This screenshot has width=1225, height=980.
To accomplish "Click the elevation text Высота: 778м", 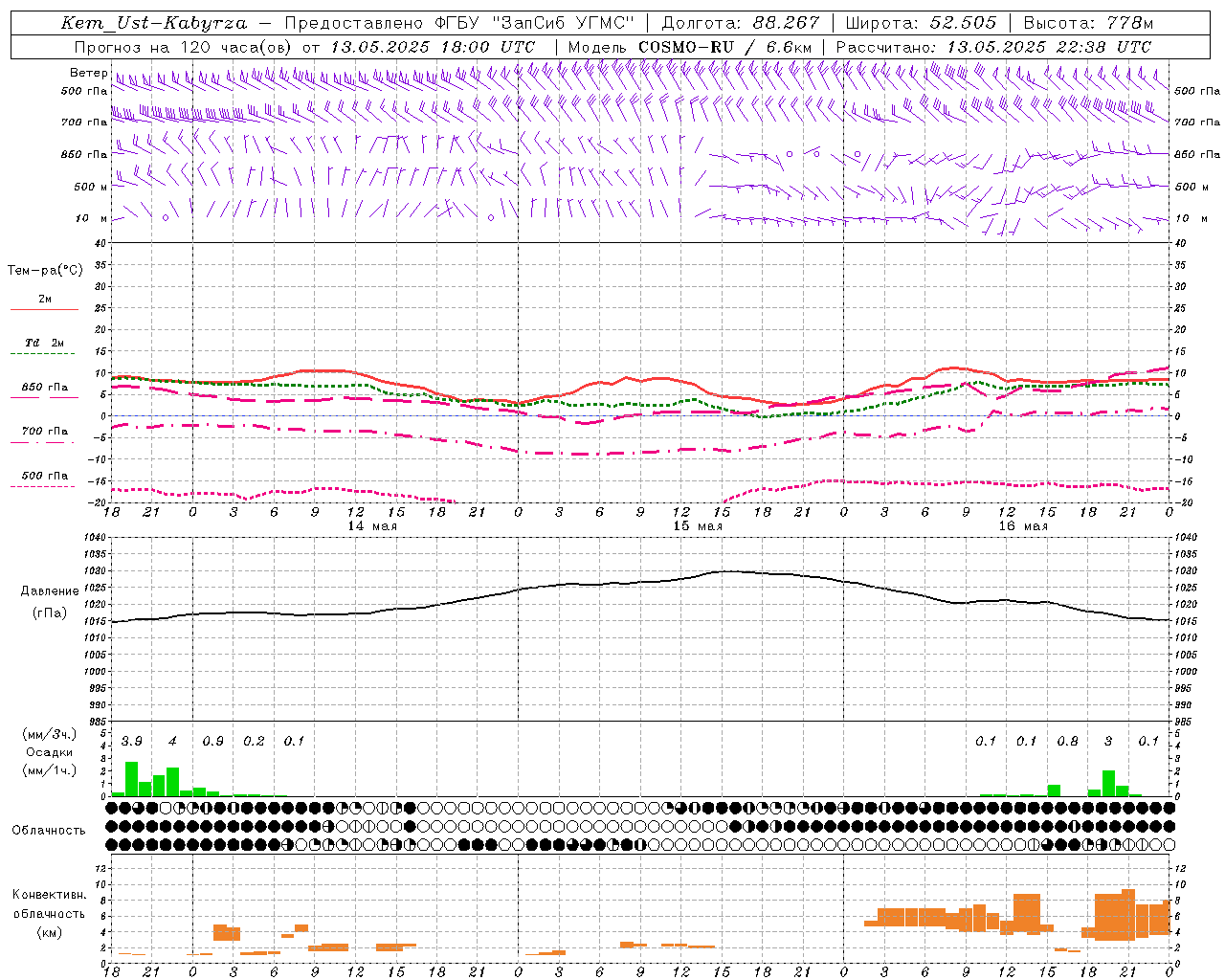I will coord(1088,23).
